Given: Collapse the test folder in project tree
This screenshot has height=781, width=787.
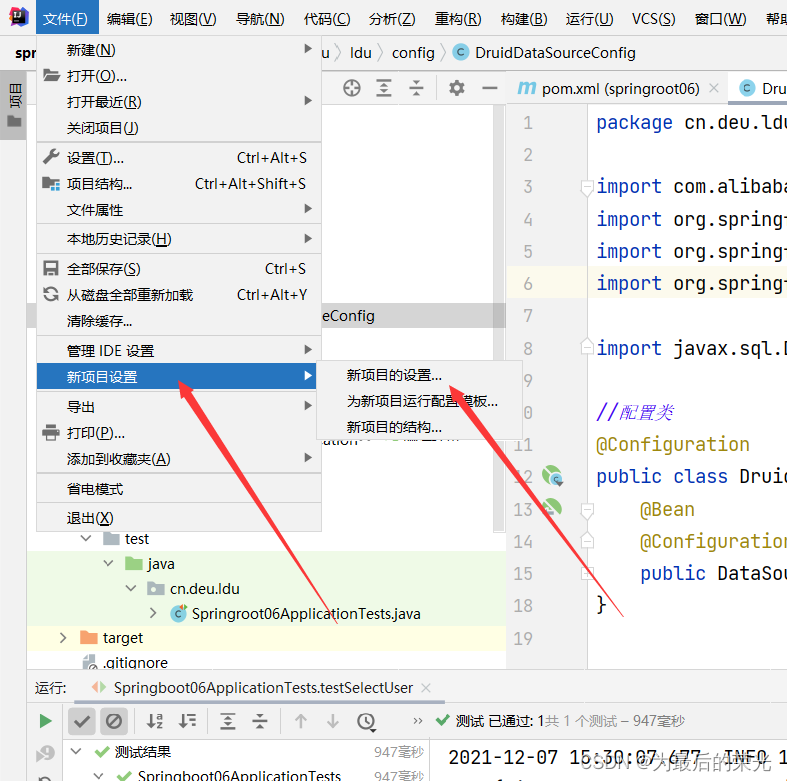Looking at the screenshot, I should pyautogui.click(x=86, y=539).
